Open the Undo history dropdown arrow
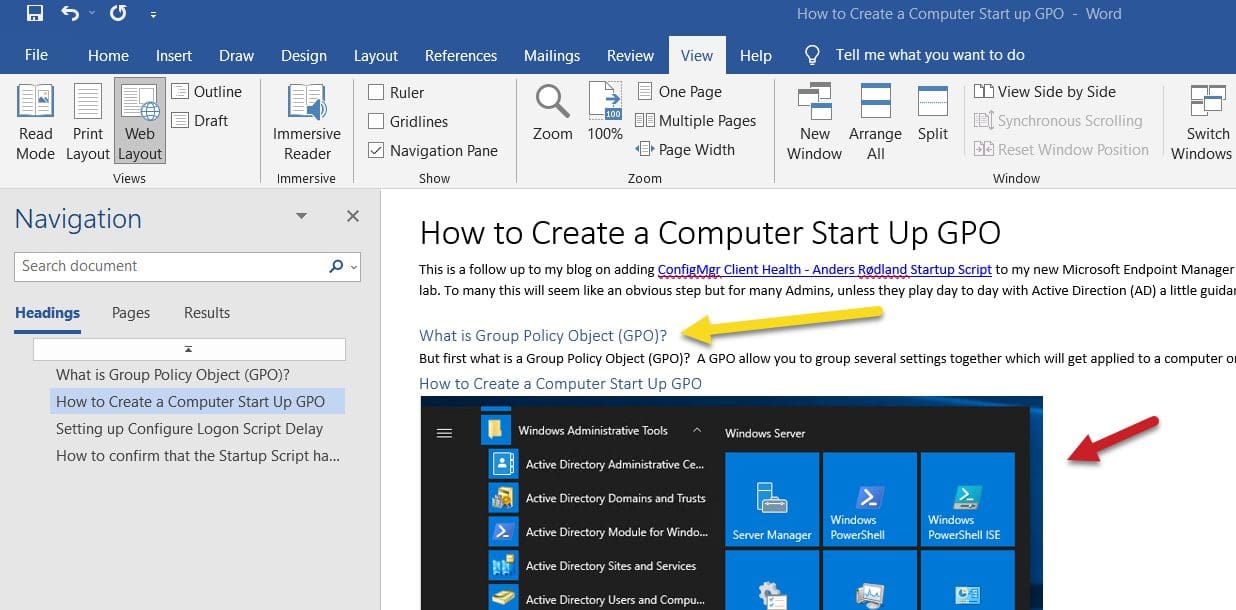The height and width of the screenshot is (610, 1236). point(93,14)
